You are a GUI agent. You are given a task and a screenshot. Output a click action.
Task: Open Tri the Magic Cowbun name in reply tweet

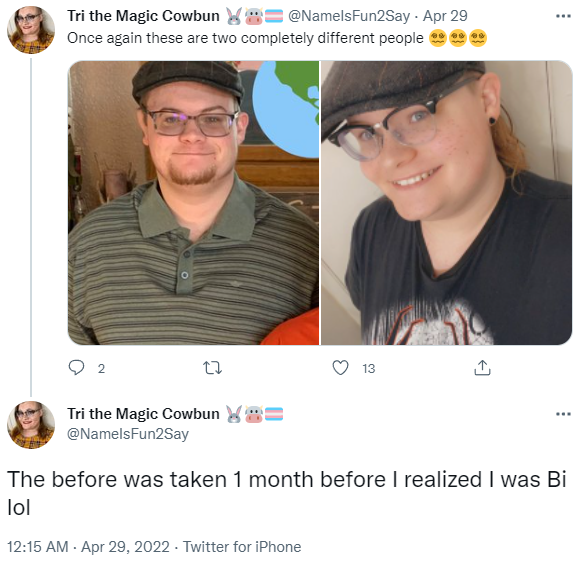(x=143, y=414)
